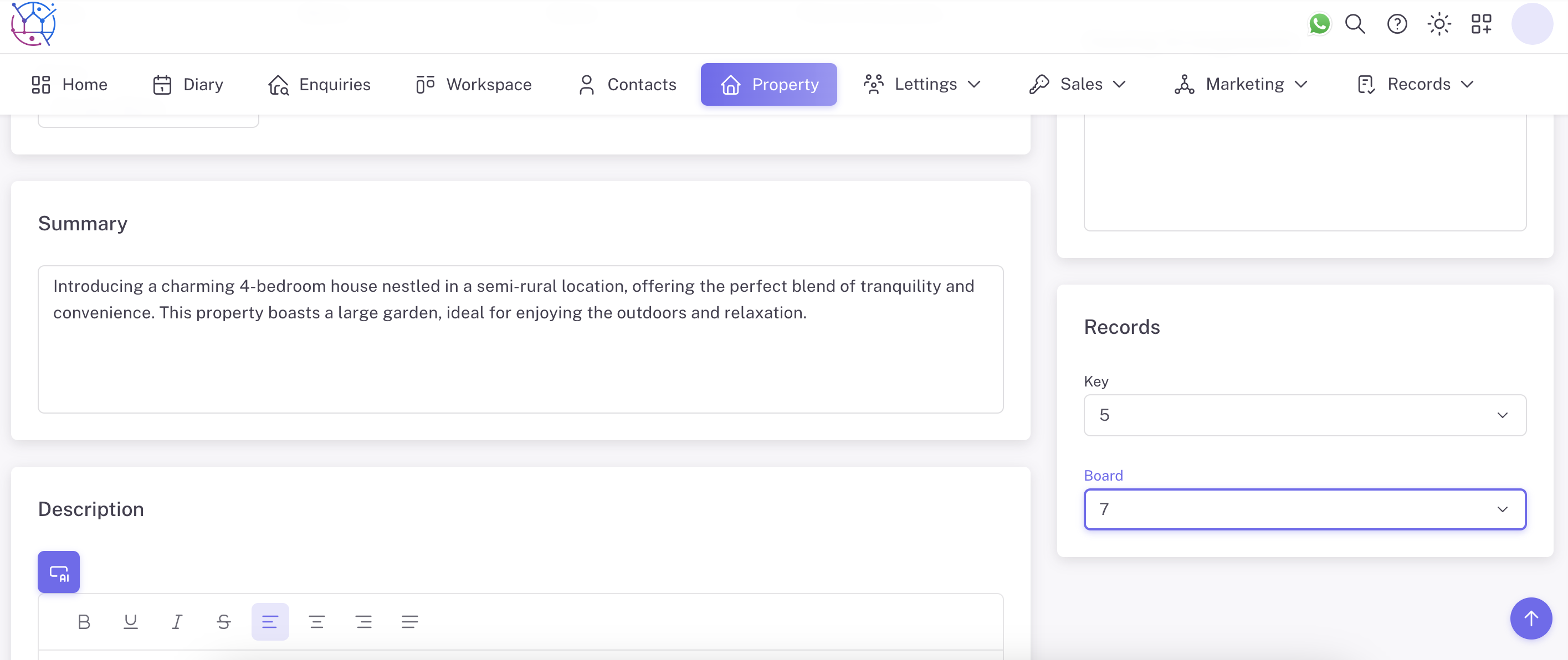The image size is (1568, 660).
Task: Click the AI description generator button
Action: [58, 572]
